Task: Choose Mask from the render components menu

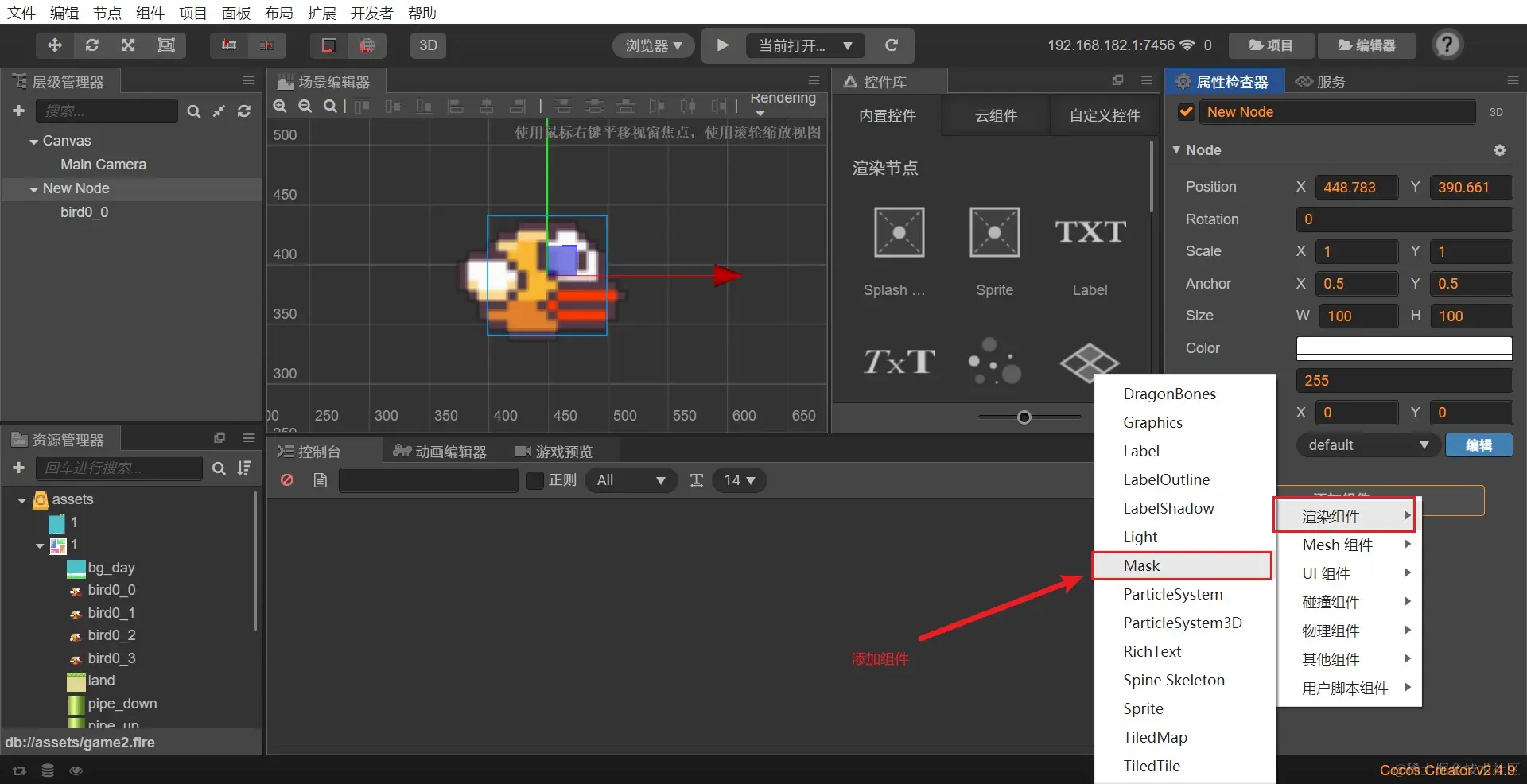Action: pyautogui.click(x=1182, y=565)
